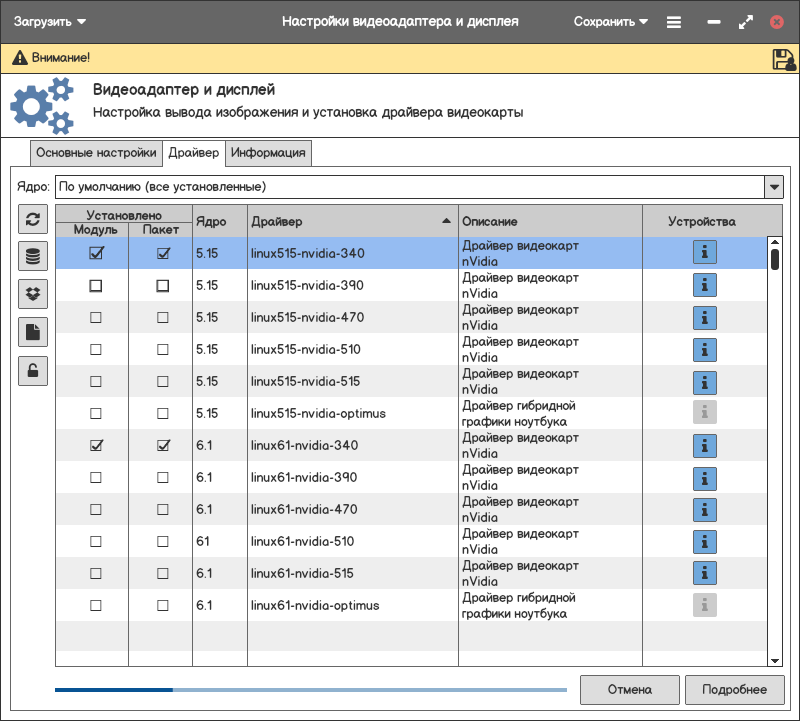Viewport: 800px width, 721px height.
Task: Click the refresh icon in left sidebar
Action: (33, 220)
